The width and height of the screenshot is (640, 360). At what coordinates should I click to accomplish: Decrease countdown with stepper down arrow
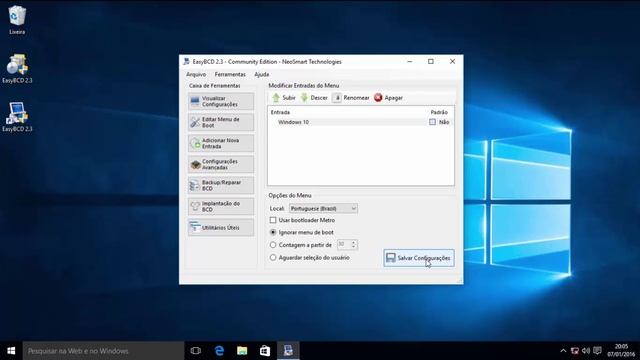pos(354,247)
